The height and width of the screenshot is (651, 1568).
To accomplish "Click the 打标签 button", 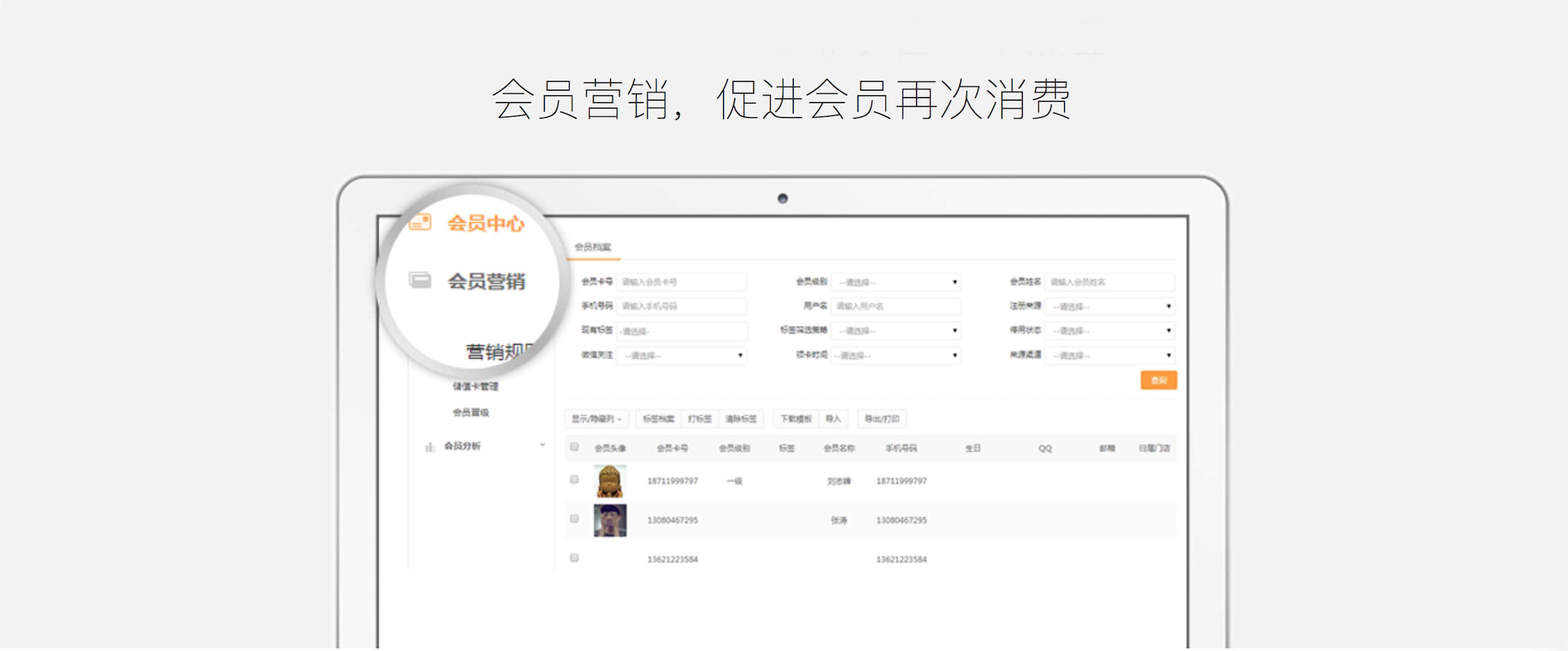I will [x=700, y=420].
